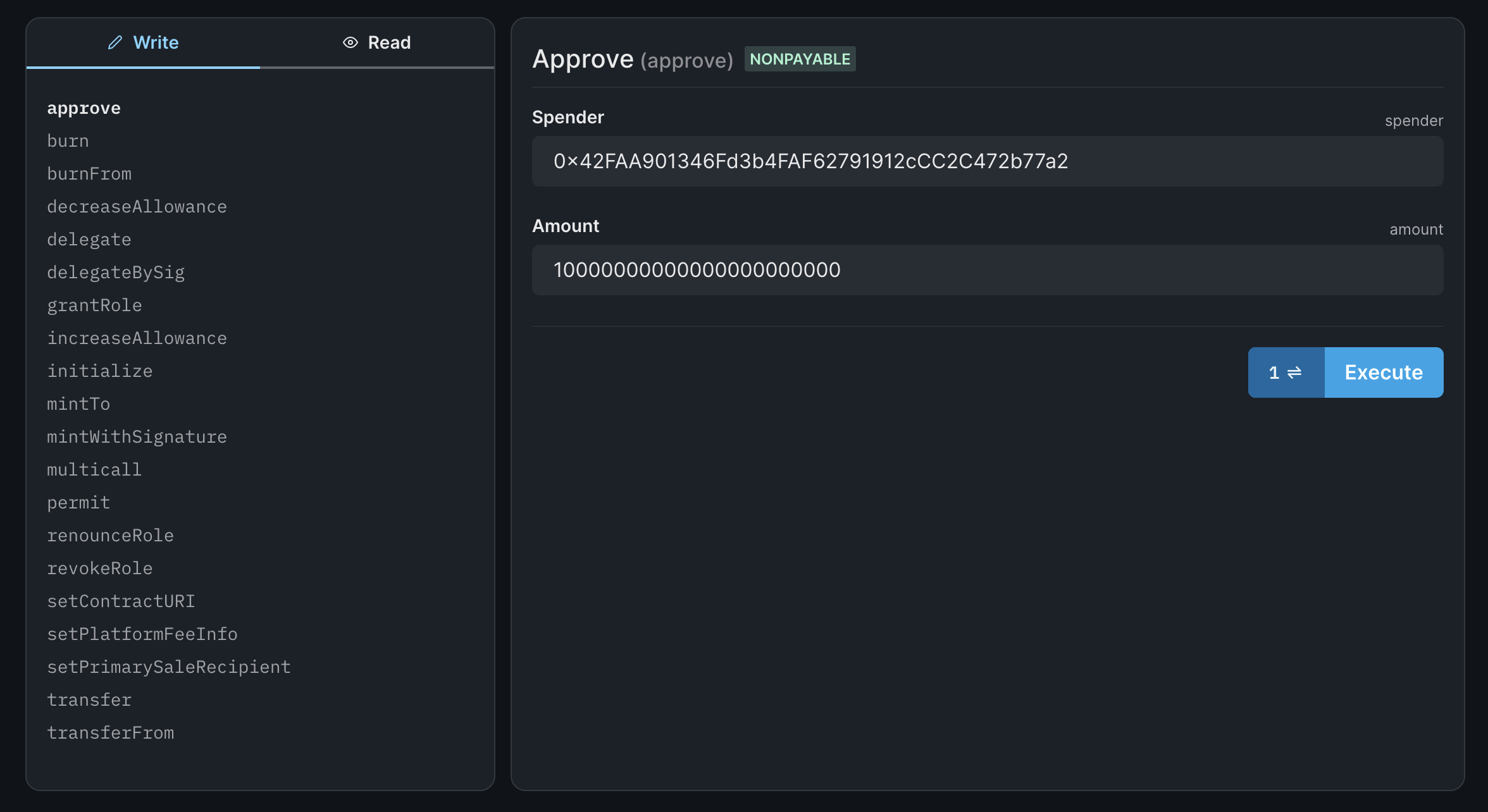
Task: Click the pencil icon on the Write tab
Action: pos(115,42)
